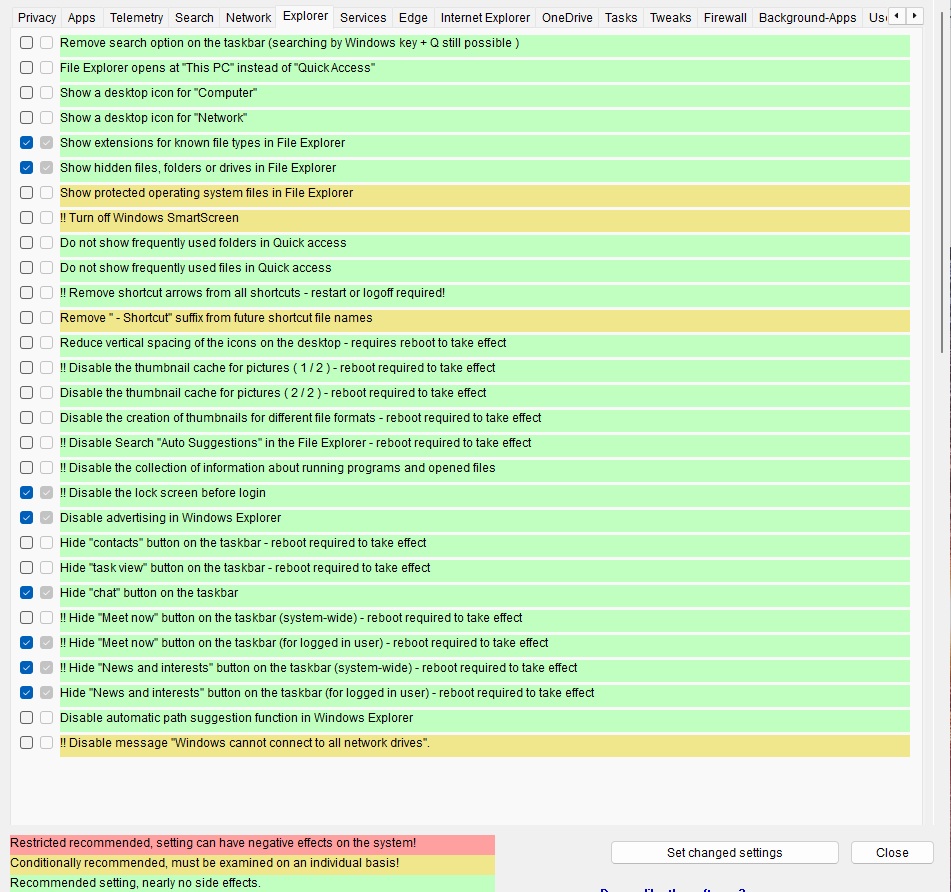The width and height of the screenshot is (951, 892).
Task: Select the "Disable automatic path suggestion" setting text
Action: [x=236, y=718]
